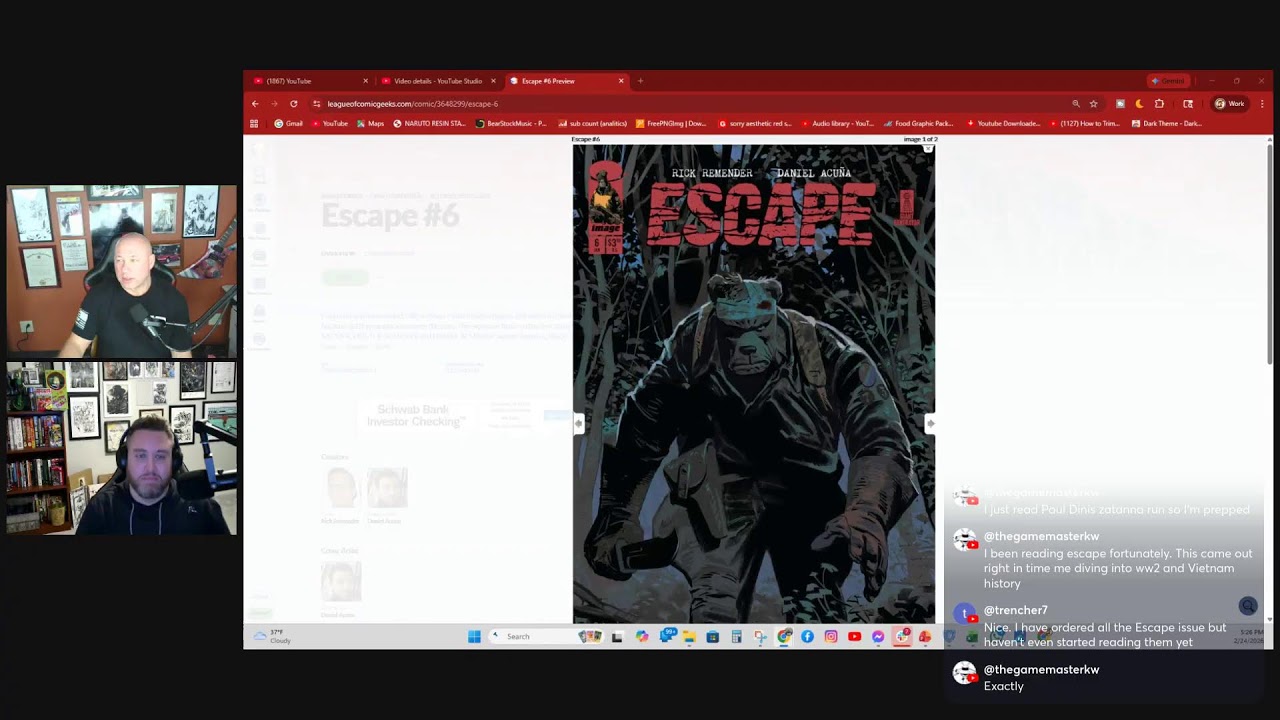Open the BearStockMusic bookmark

pos(511,124)
